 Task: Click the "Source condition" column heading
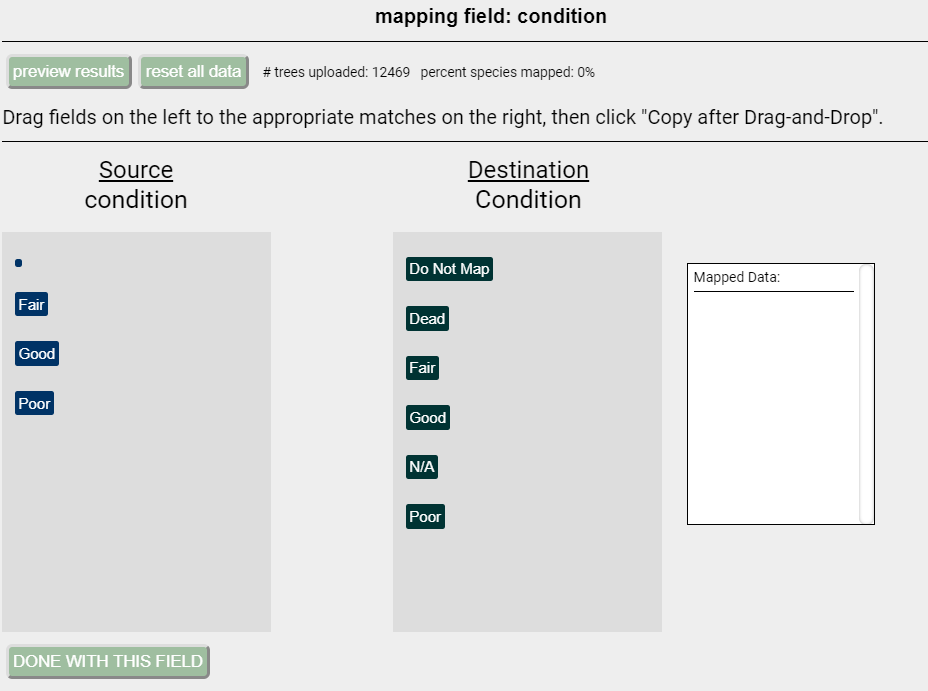pyautogui.click(x=135, y=185)
